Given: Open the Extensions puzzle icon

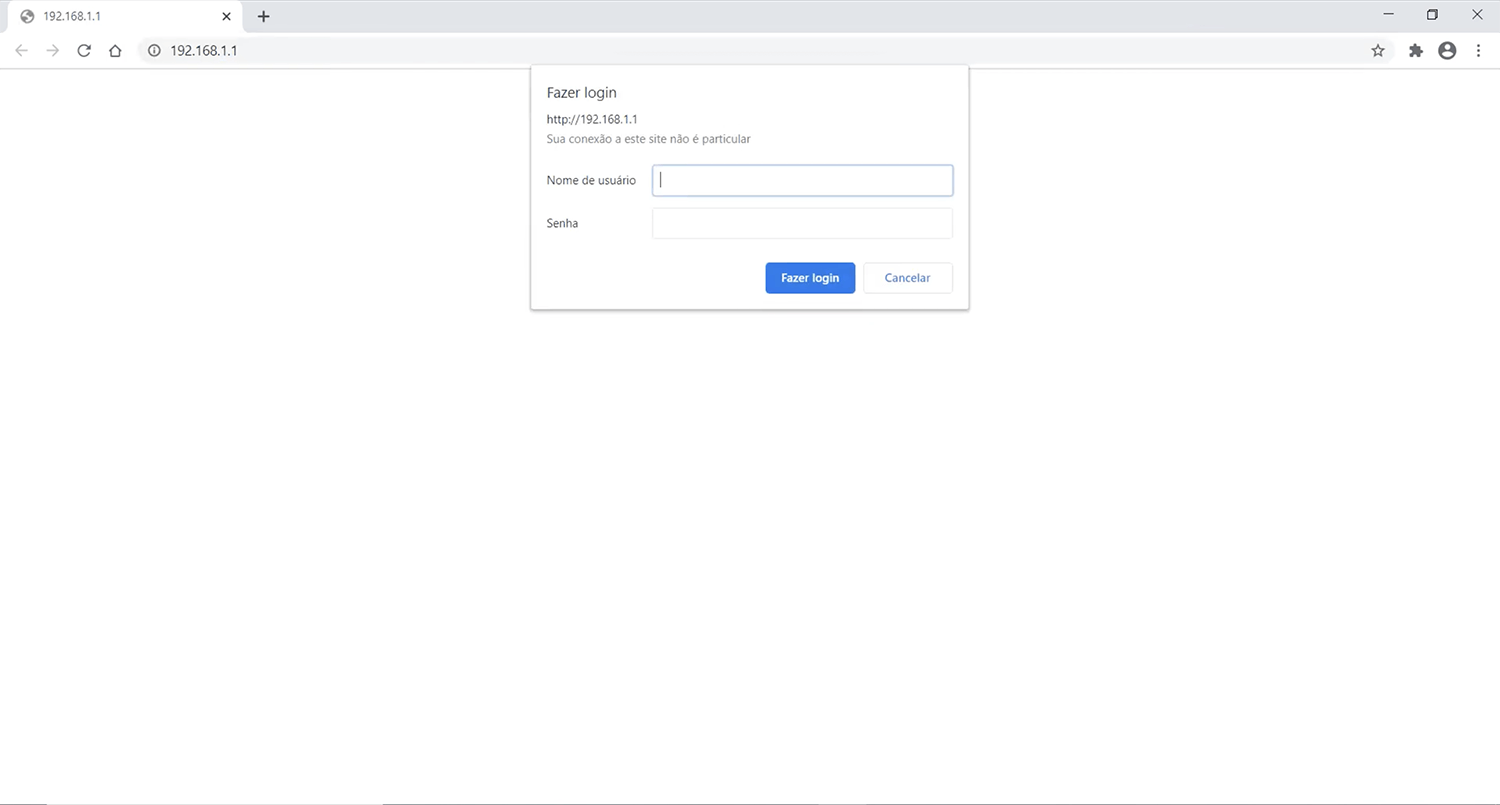Looking at the screenshot, I should pyautogui.click(x=1415, y=51).
